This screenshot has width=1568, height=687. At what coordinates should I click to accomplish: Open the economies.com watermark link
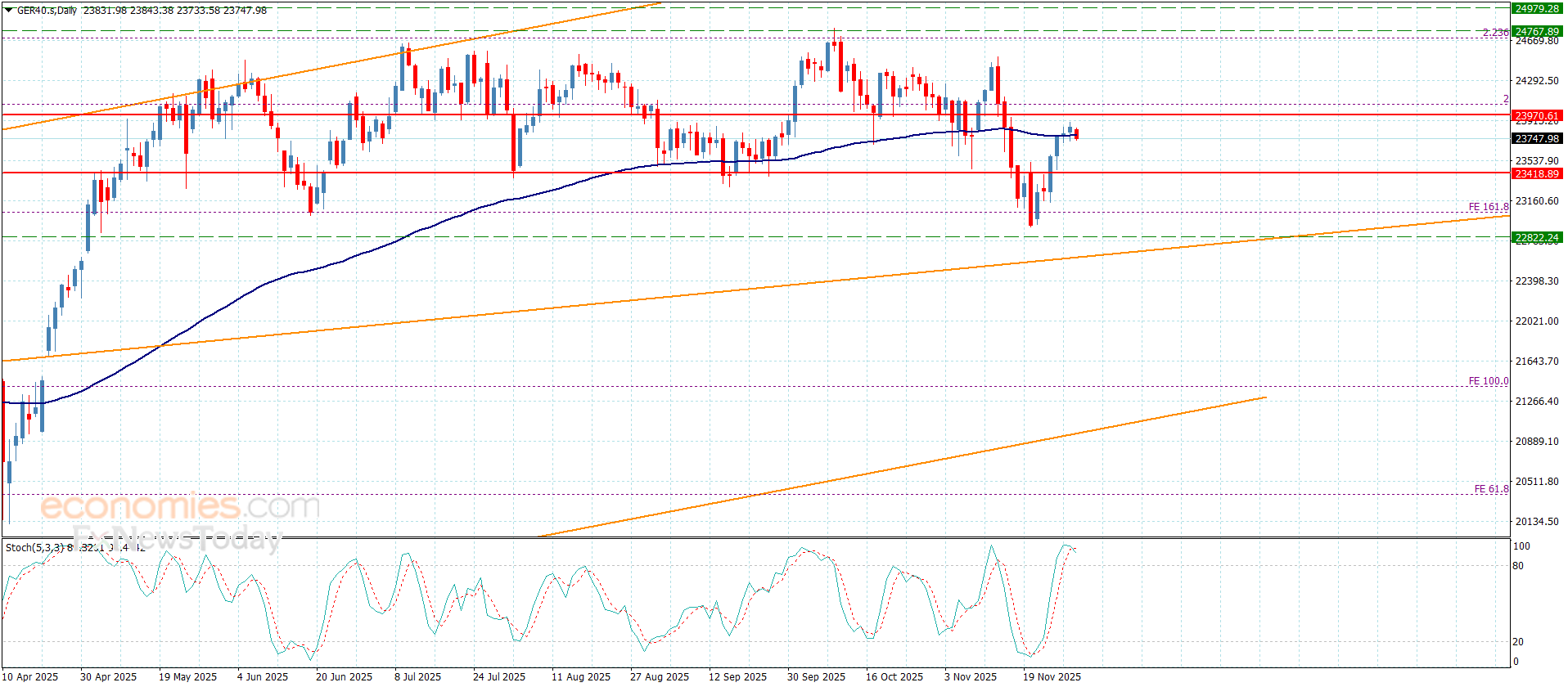tap(180, 506)
